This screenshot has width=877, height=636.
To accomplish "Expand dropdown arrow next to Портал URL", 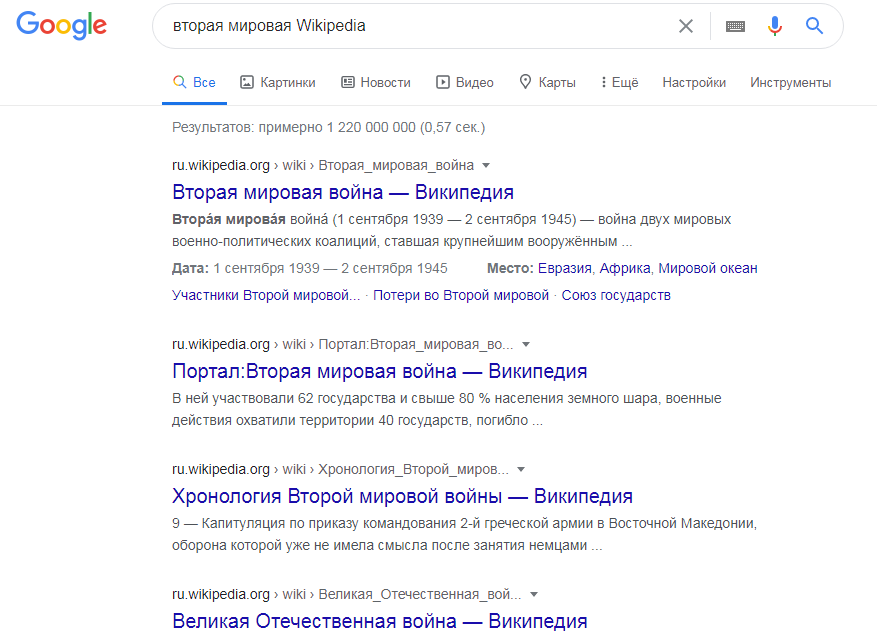I will [526, 345].
